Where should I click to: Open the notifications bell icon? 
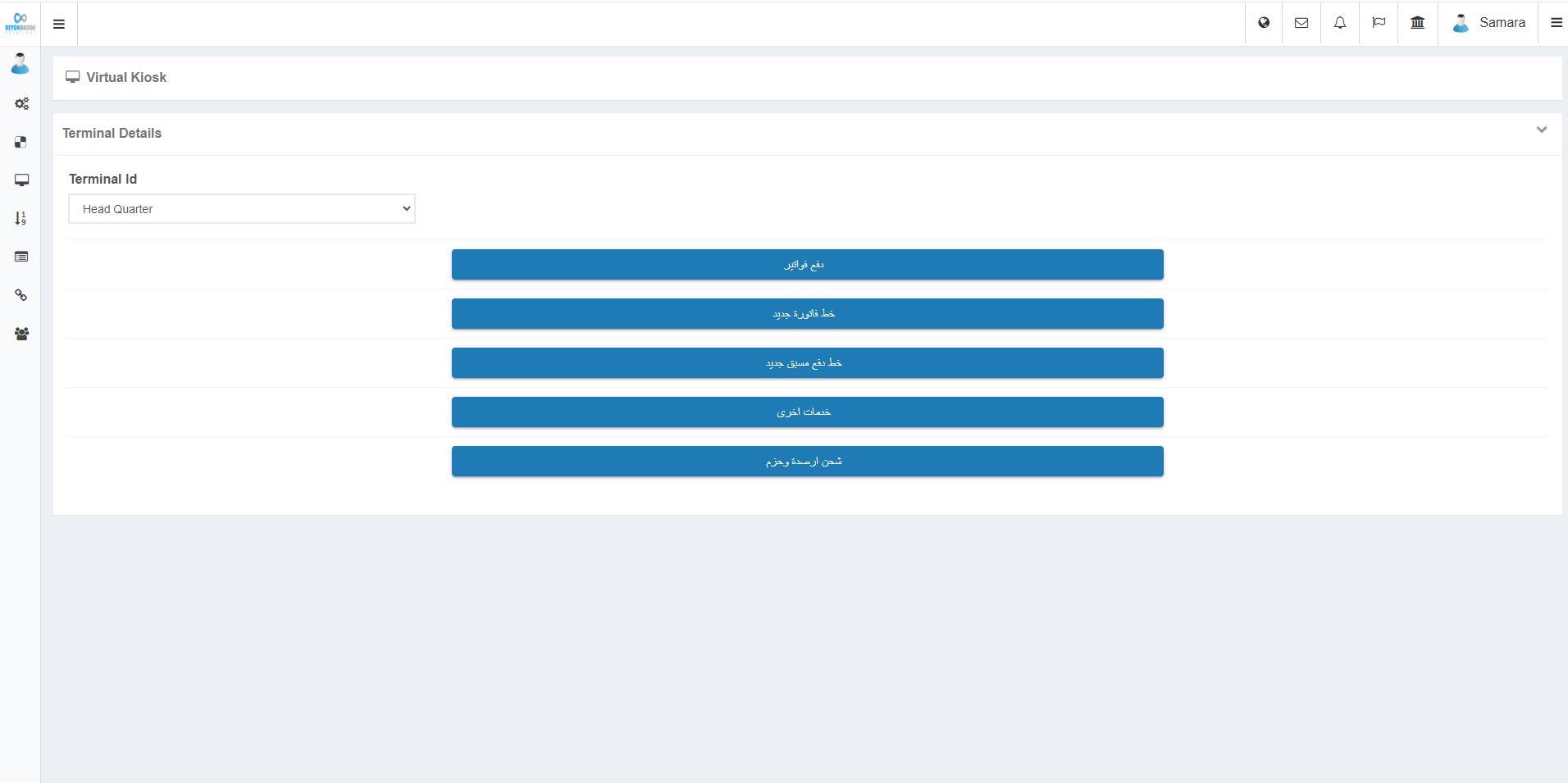click(1340, 23)
